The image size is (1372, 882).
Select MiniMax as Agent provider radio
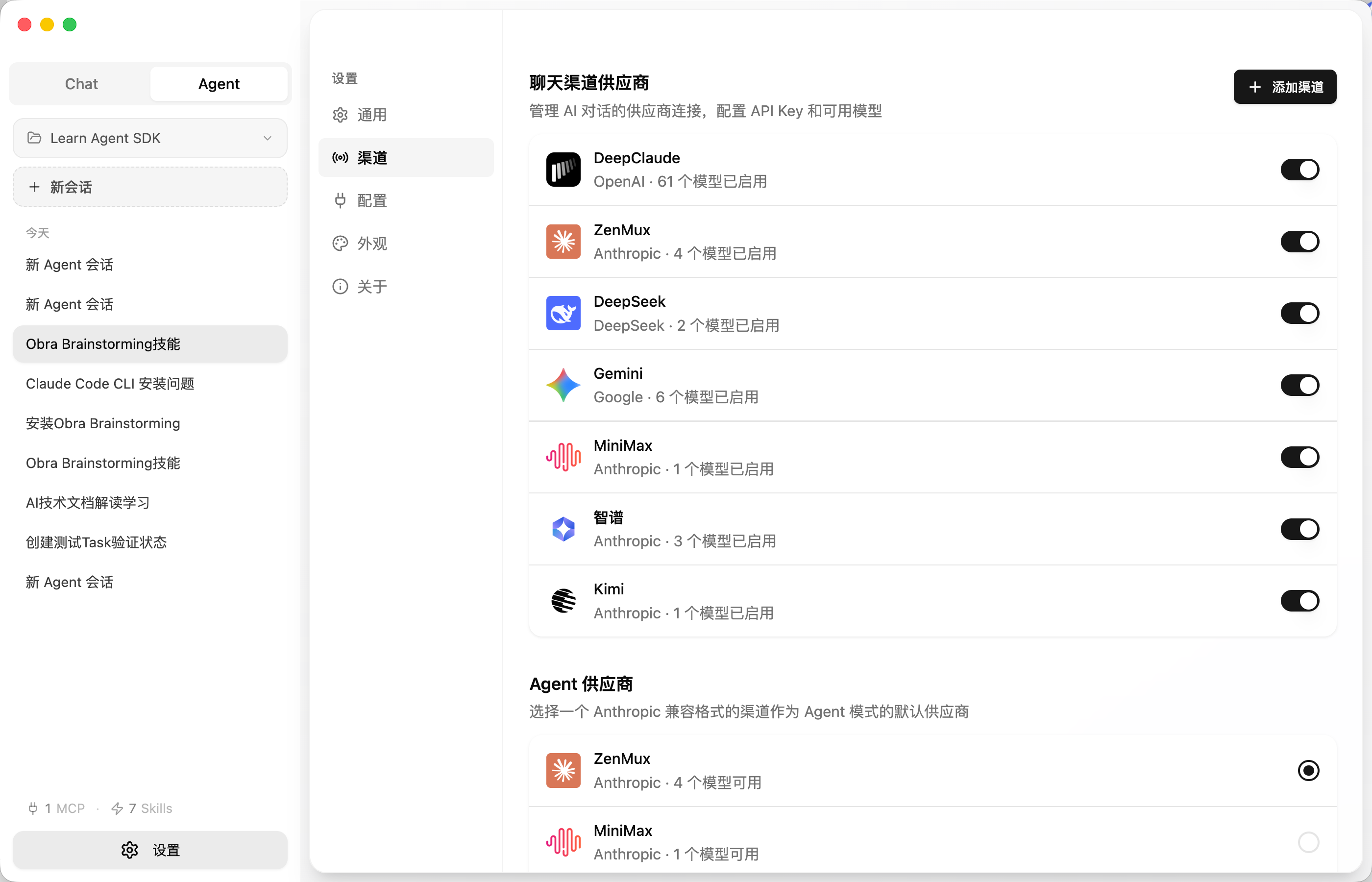[x=1308, y=842]
